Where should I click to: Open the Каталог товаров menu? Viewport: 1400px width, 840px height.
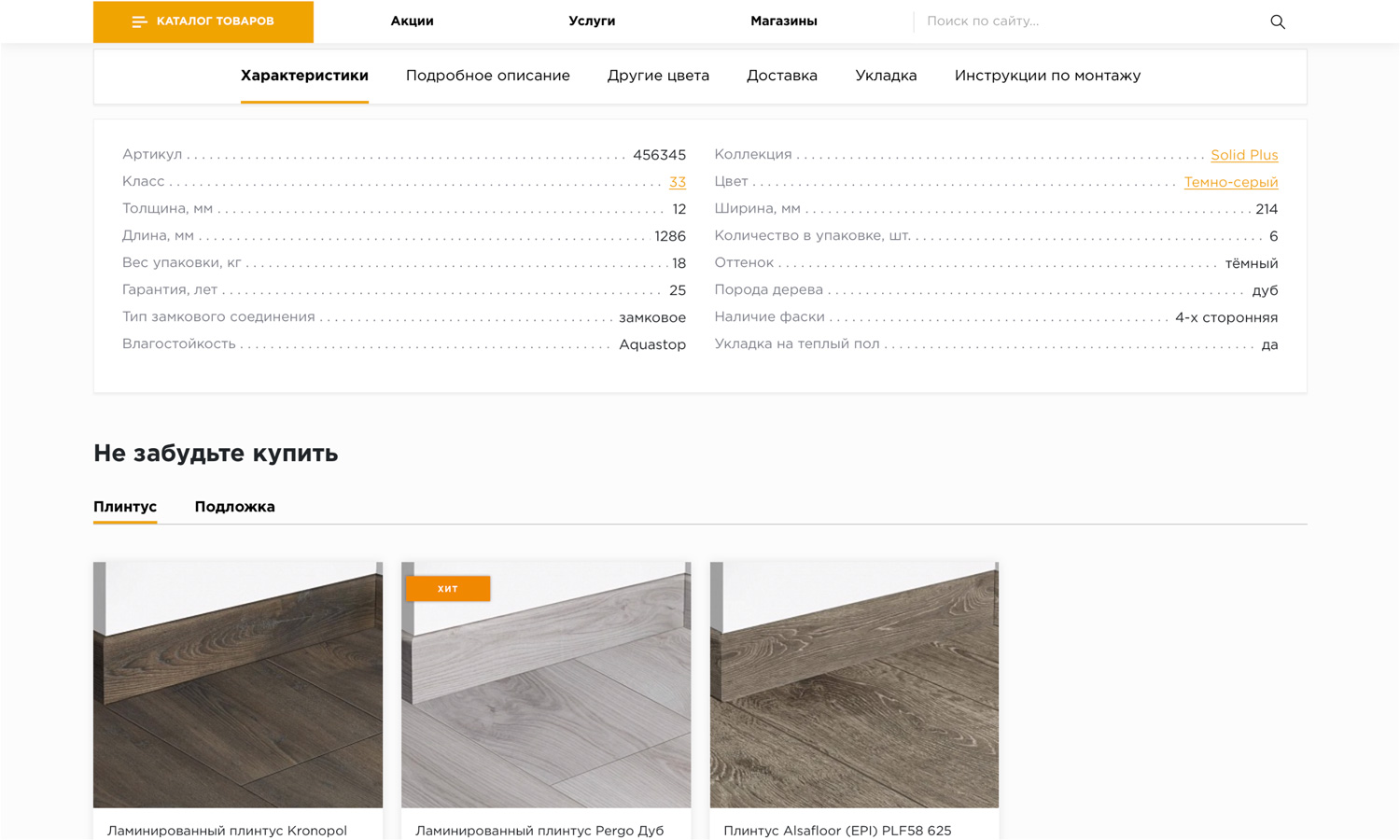point(203,21)
